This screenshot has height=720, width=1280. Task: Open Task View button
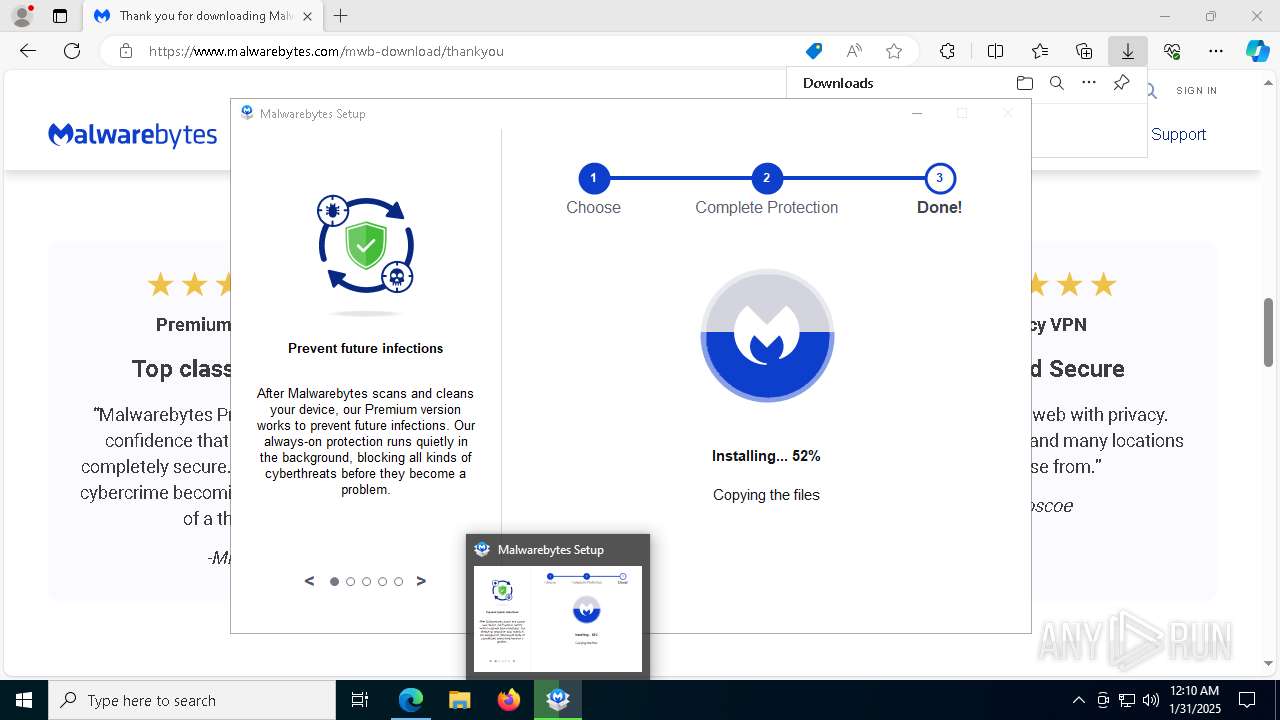(x=360, y=700)
